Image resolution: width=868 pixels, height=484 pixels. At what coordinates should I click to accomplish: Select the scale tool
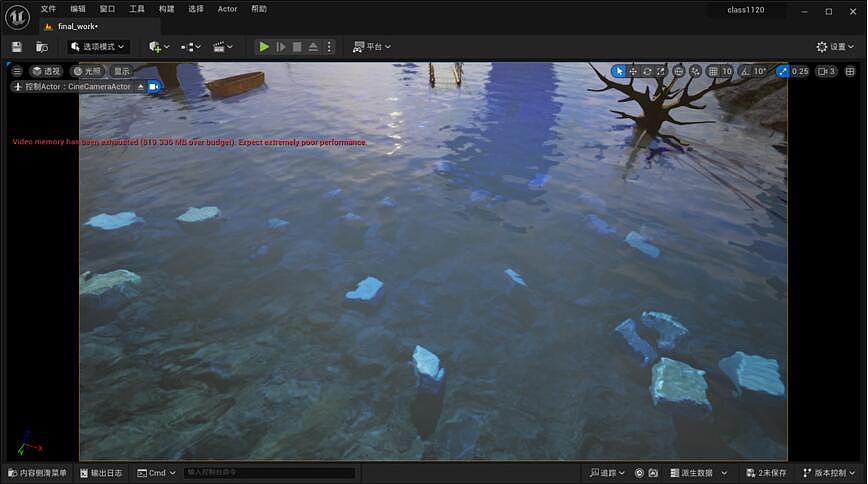660,71
